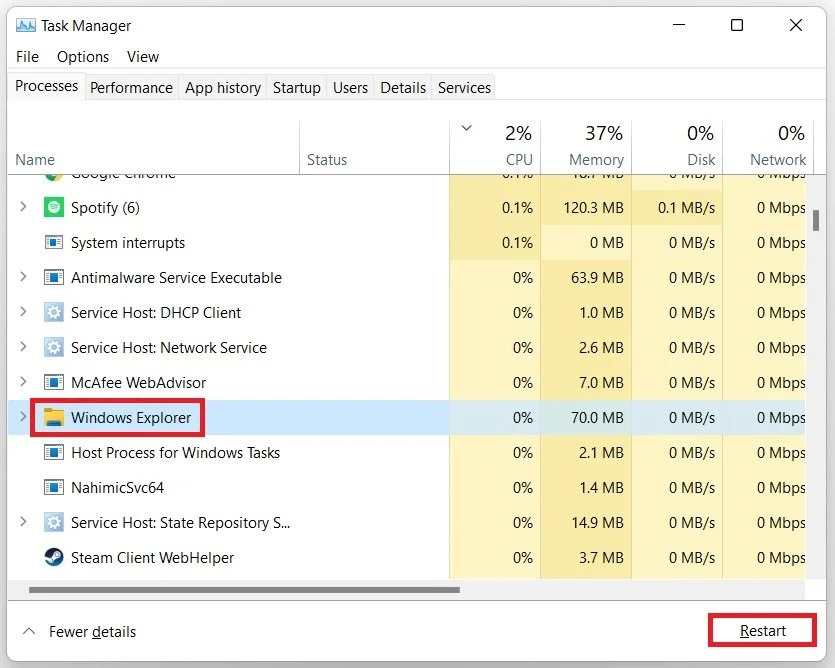Click the Spotify process icon

pyautogui.click(x=54, y=207)
